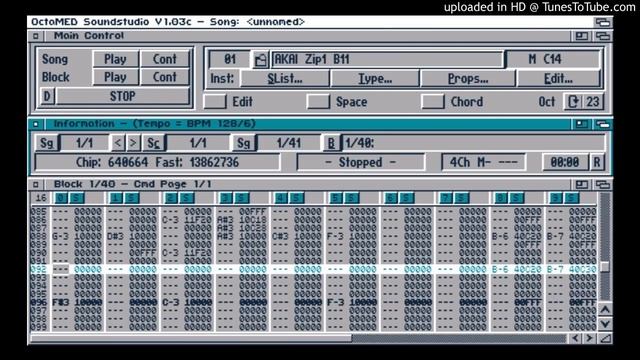640x360 pixels.
Task: Open the instrument SList... dialog
Action: point(285,78)
